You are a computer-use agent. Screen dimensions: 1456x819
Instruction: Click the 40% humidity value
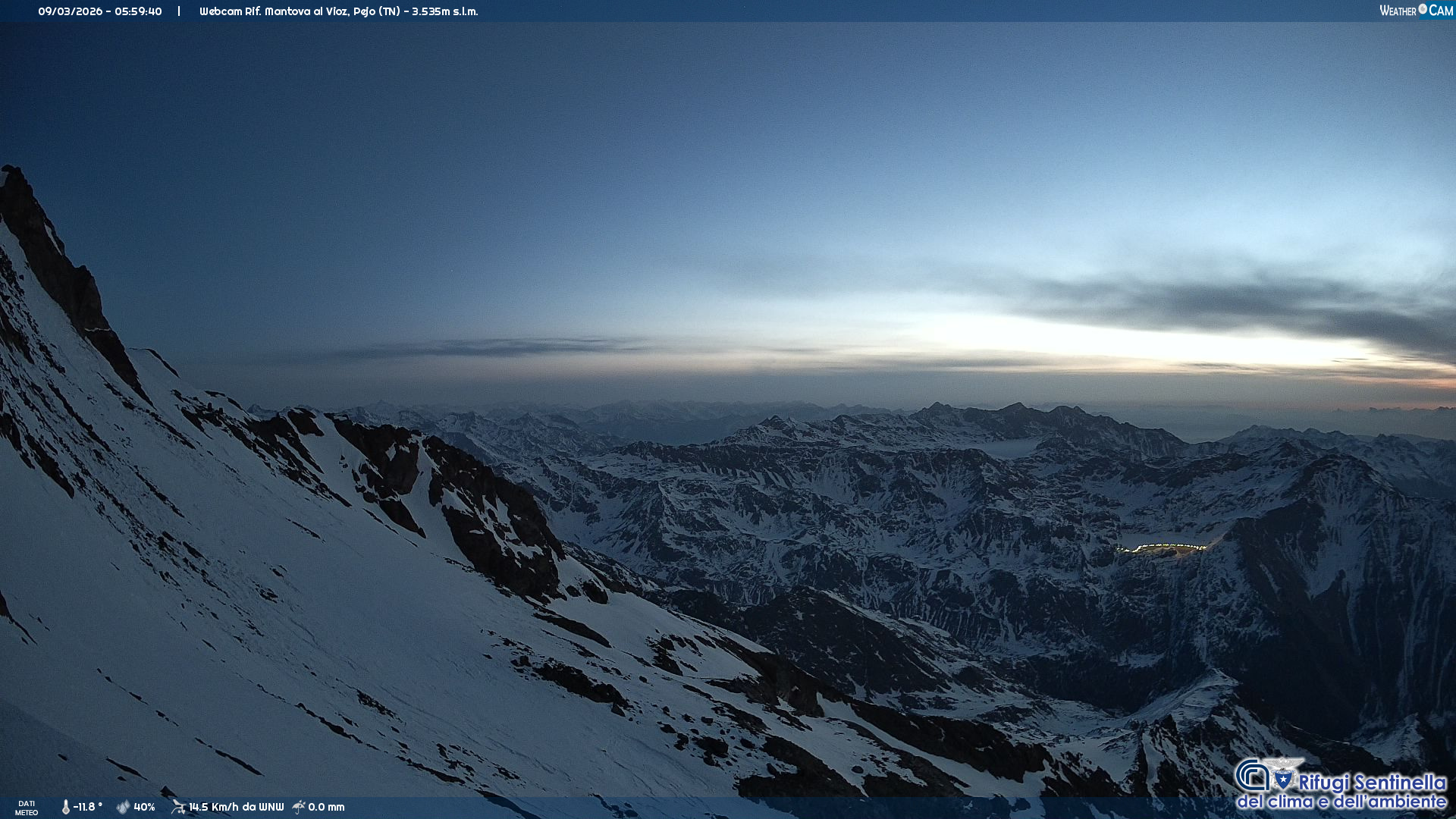[x=144, y=807]
